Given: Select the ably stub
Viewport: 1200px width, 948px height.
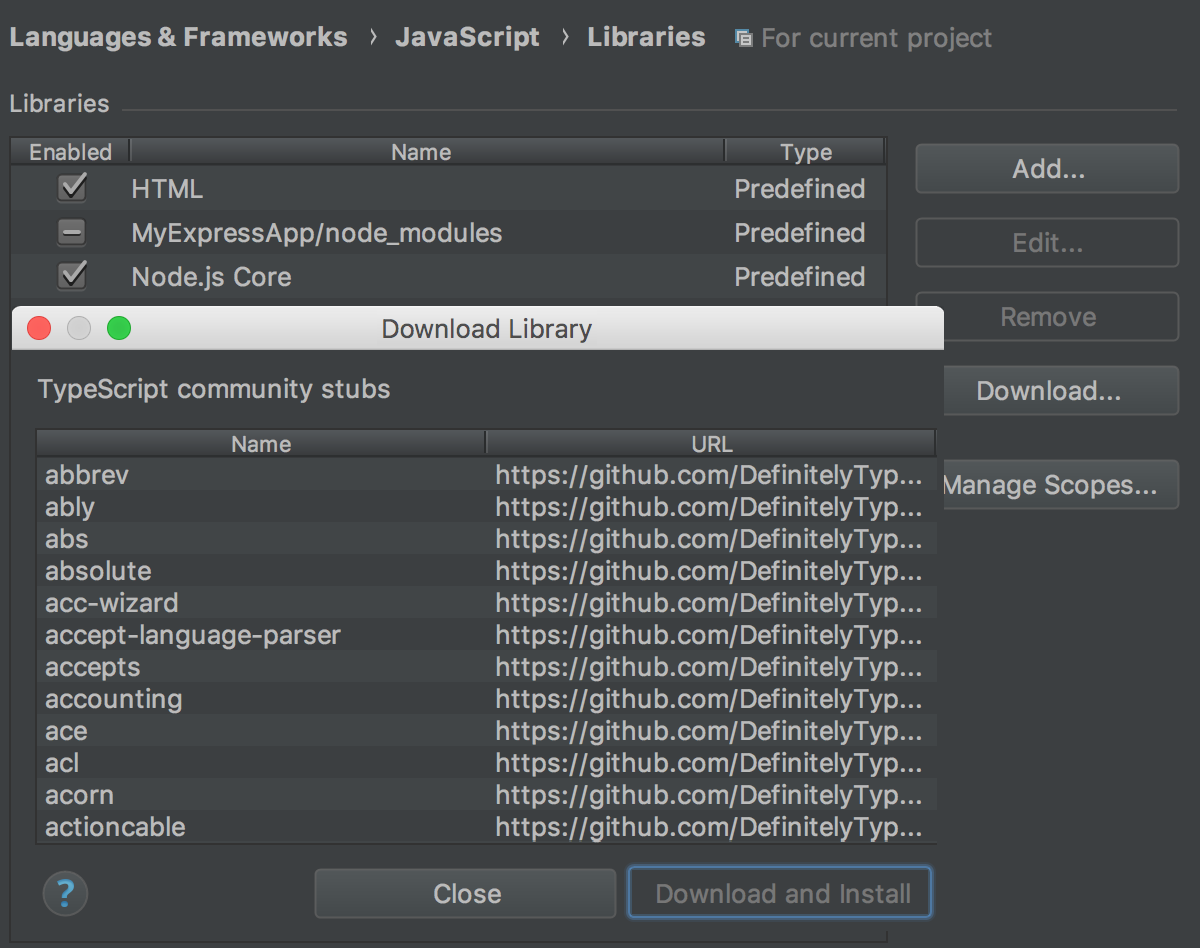Looking at the screenshot, I should pyautogui.click(x=70, y=507).
